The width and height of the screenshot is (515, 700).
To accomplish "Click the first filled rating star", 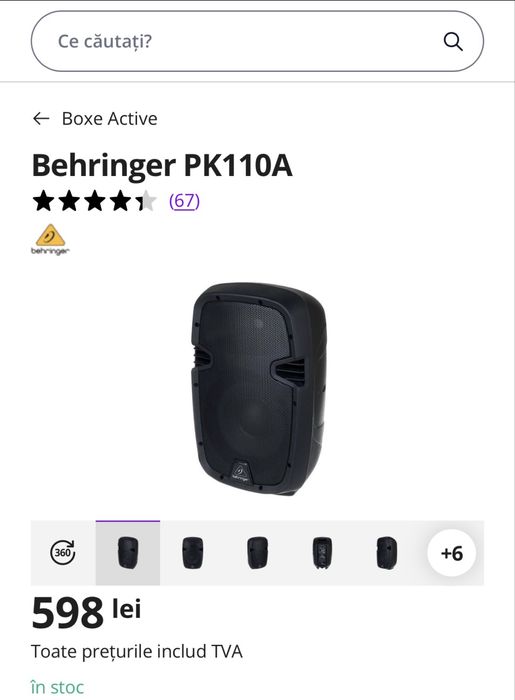I will click(44, 201).
